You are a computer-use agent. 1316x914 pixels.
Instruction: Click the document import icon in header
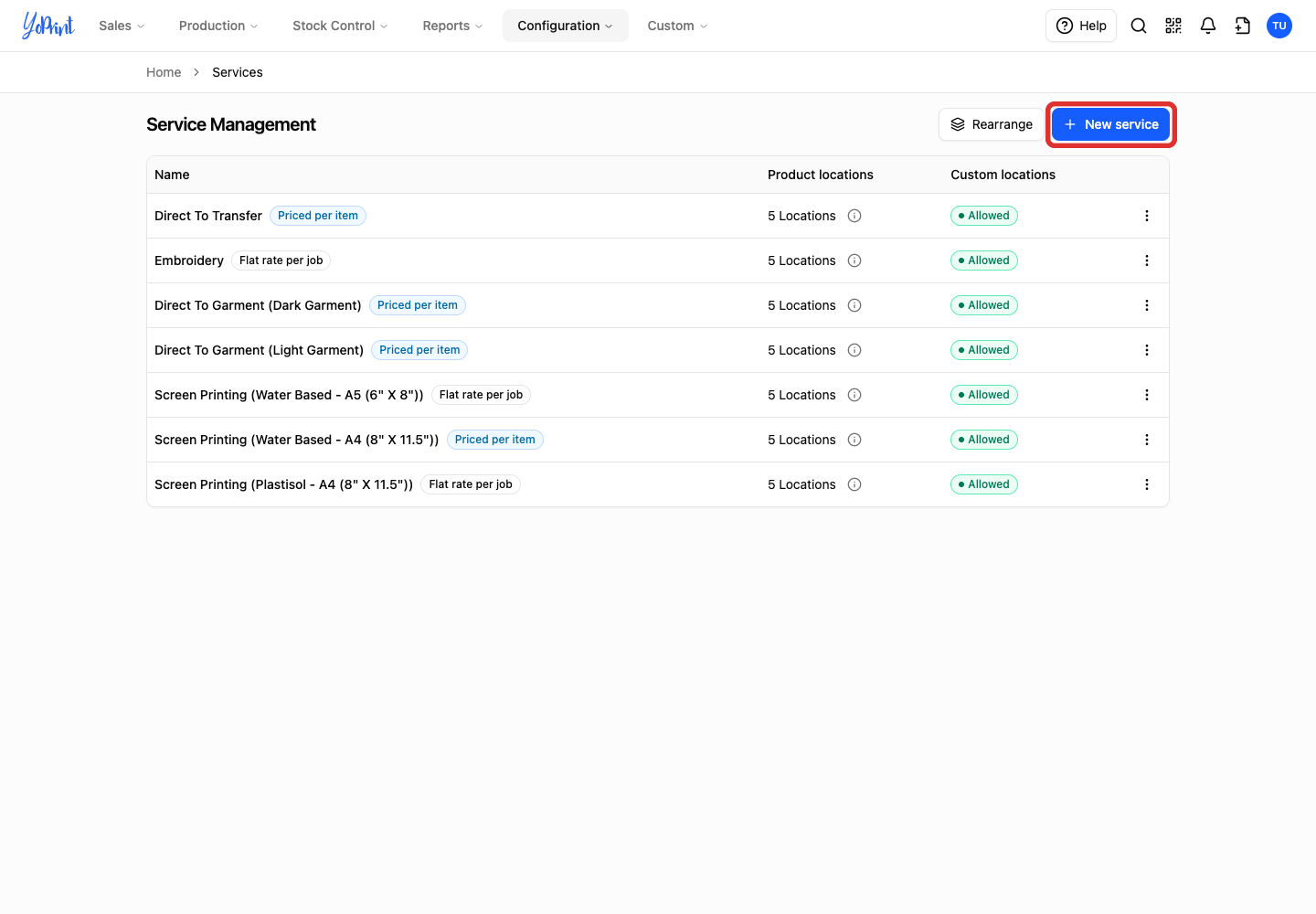(x=1243, y=26)
